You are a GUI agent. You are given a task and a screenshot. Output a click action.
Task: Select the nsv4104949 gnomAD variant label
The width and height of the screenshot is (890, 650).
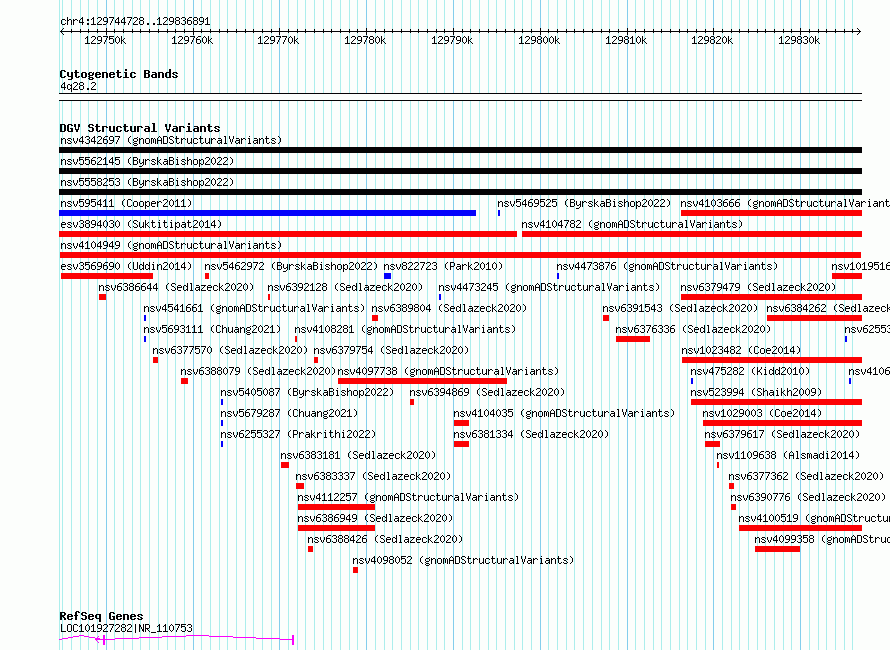(x=171, y=245)
